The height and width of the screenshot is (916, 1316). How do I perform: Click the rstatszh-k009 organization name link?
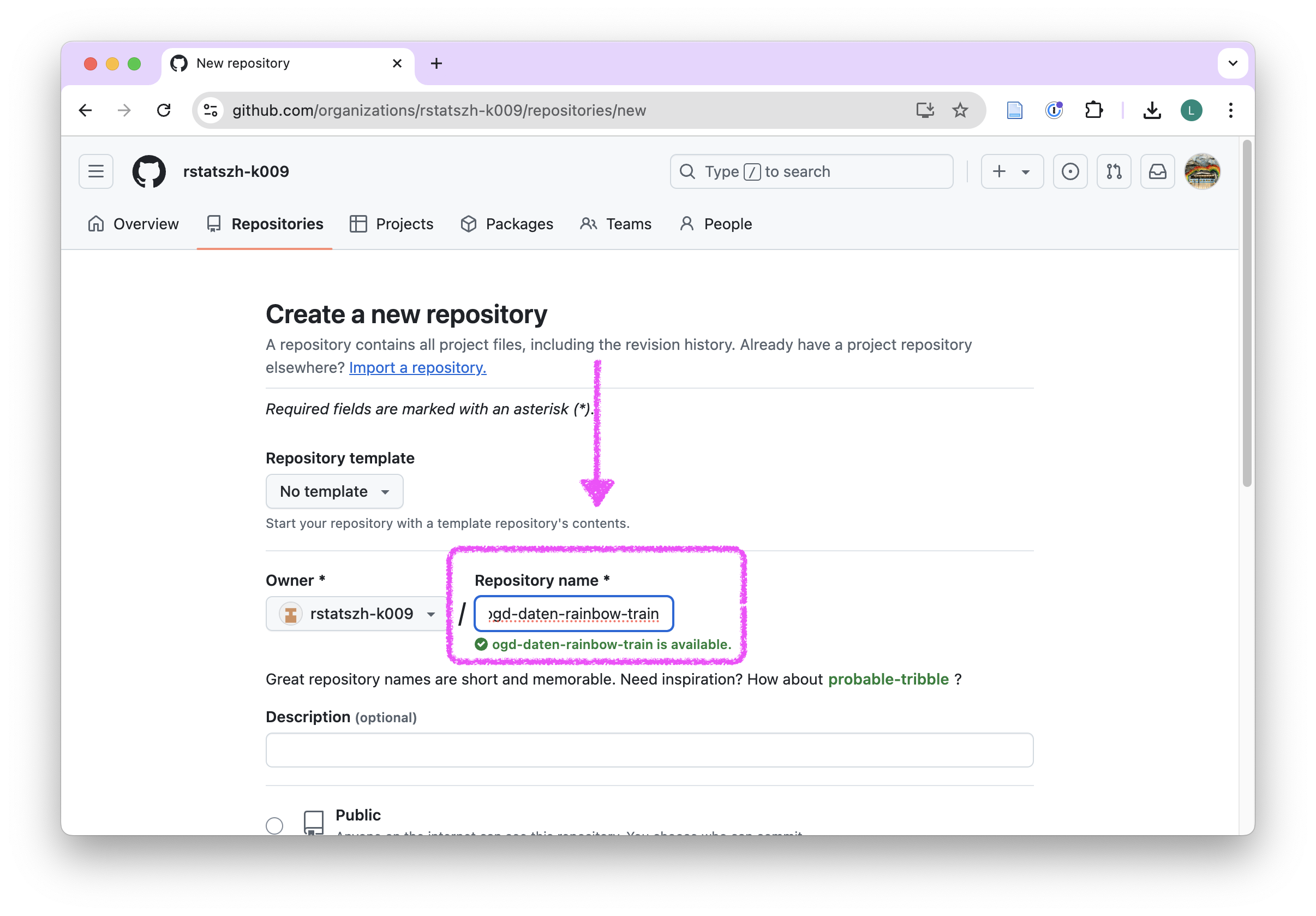236,171
